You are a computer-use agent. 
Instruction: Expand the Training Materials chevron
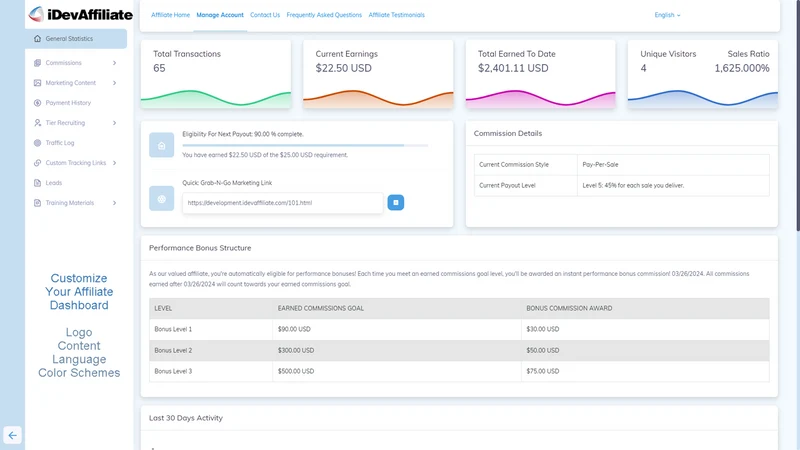(x=114, y=203)
